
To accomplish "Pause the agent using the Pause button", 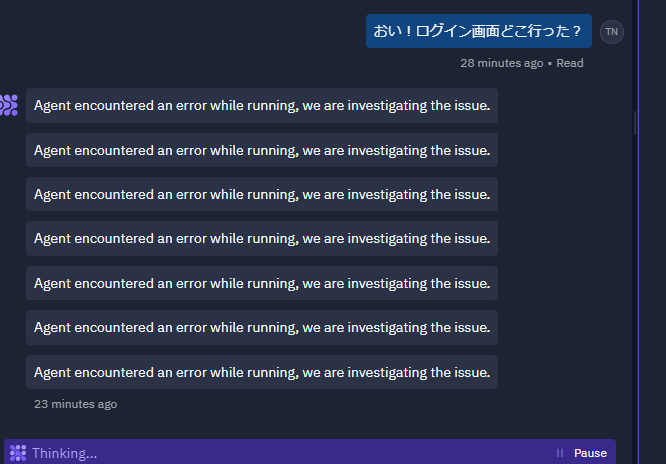I will click(582, 453).
